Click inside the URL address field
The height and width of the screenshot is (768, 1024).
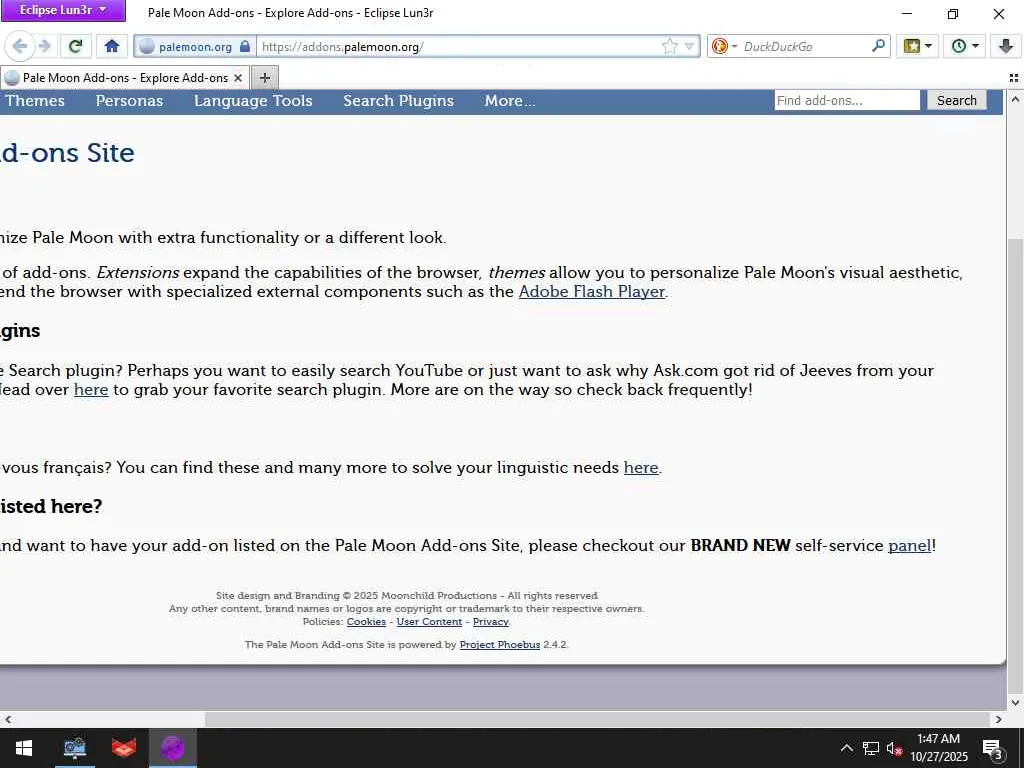[x=457, y=46]
